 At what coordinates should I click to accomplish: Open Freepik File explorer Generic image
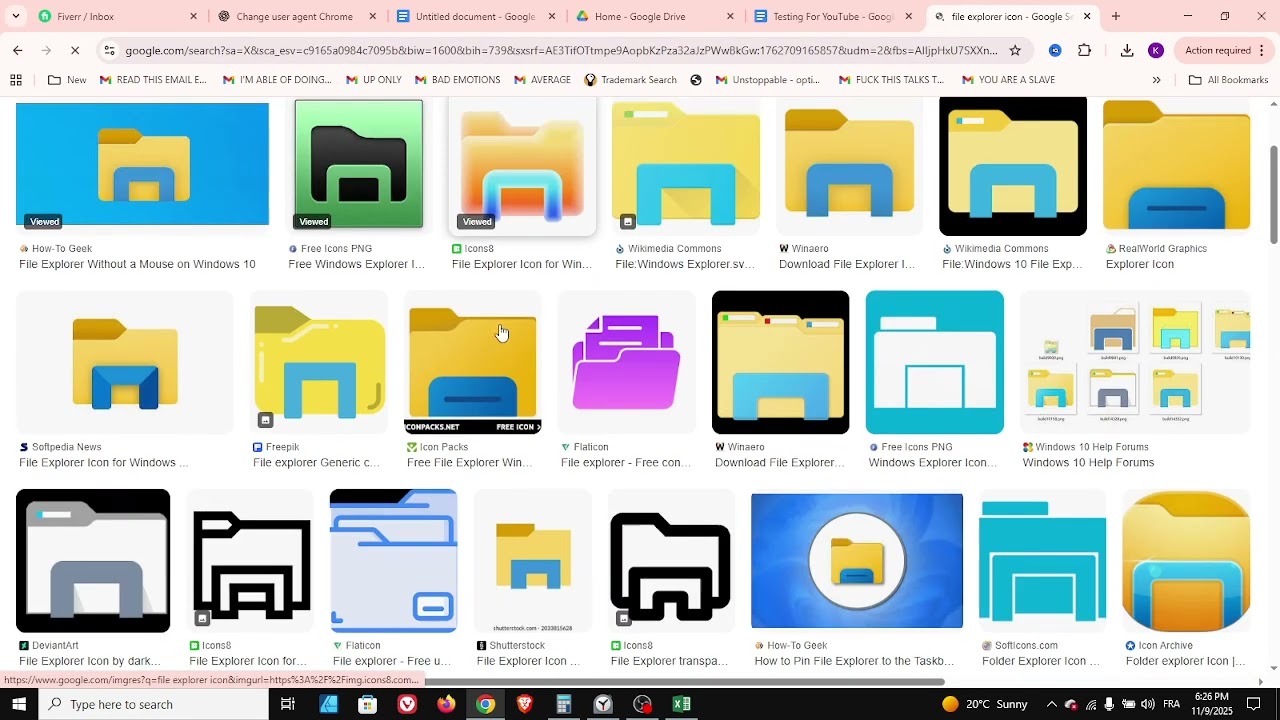tap(319, 362)
